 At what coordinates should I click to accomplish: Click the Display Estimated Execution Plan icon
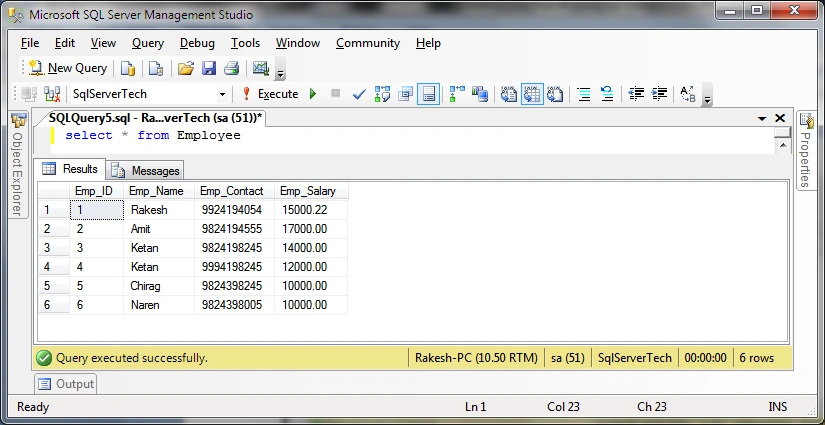382,94
